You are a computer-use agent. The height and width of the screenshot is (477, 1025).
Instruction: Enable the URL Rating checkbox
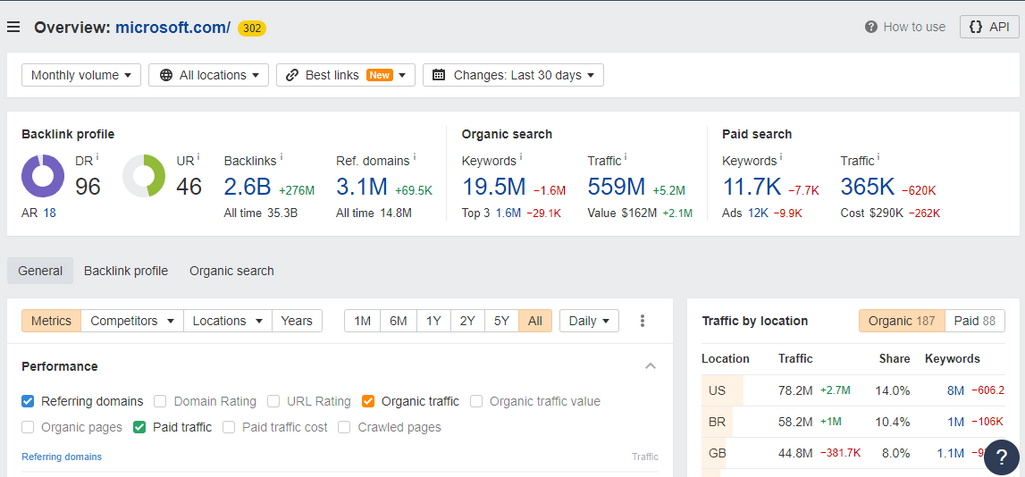point(274,401)
